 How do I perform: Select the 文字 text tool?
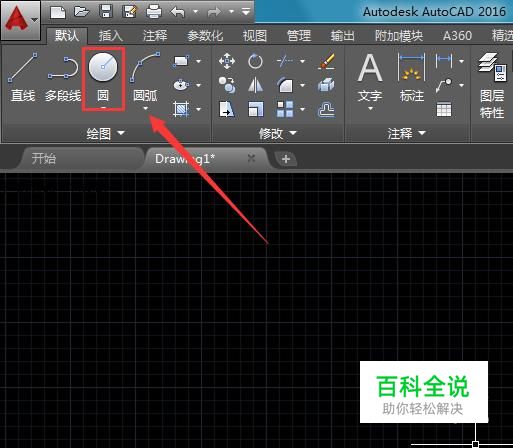point(370,79)
